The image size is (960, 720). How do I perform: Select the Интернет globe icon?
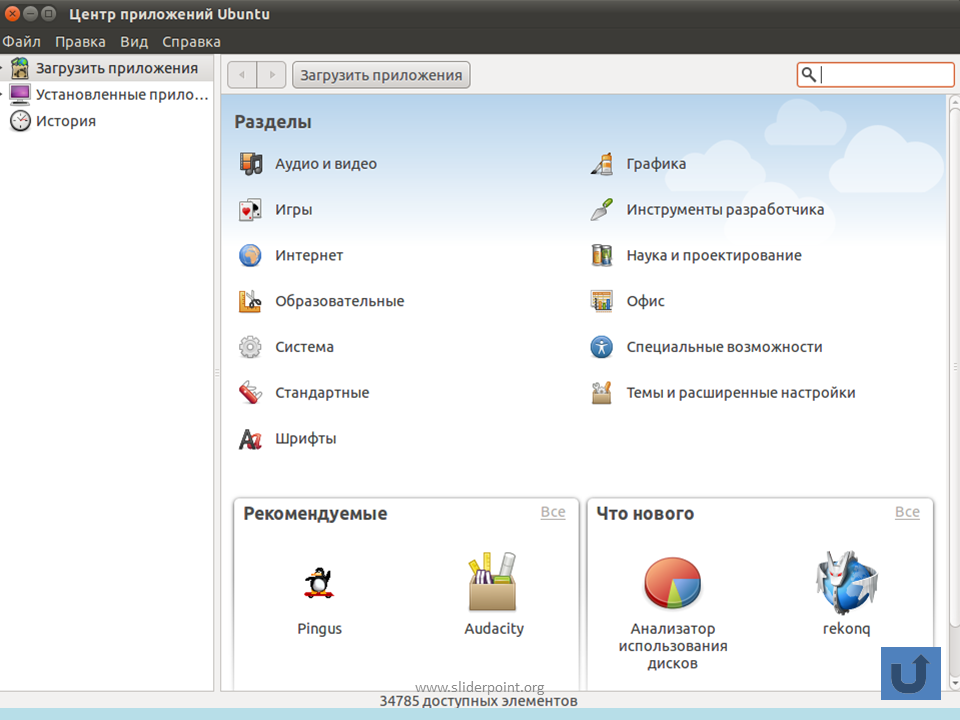[x=250, y=255]
